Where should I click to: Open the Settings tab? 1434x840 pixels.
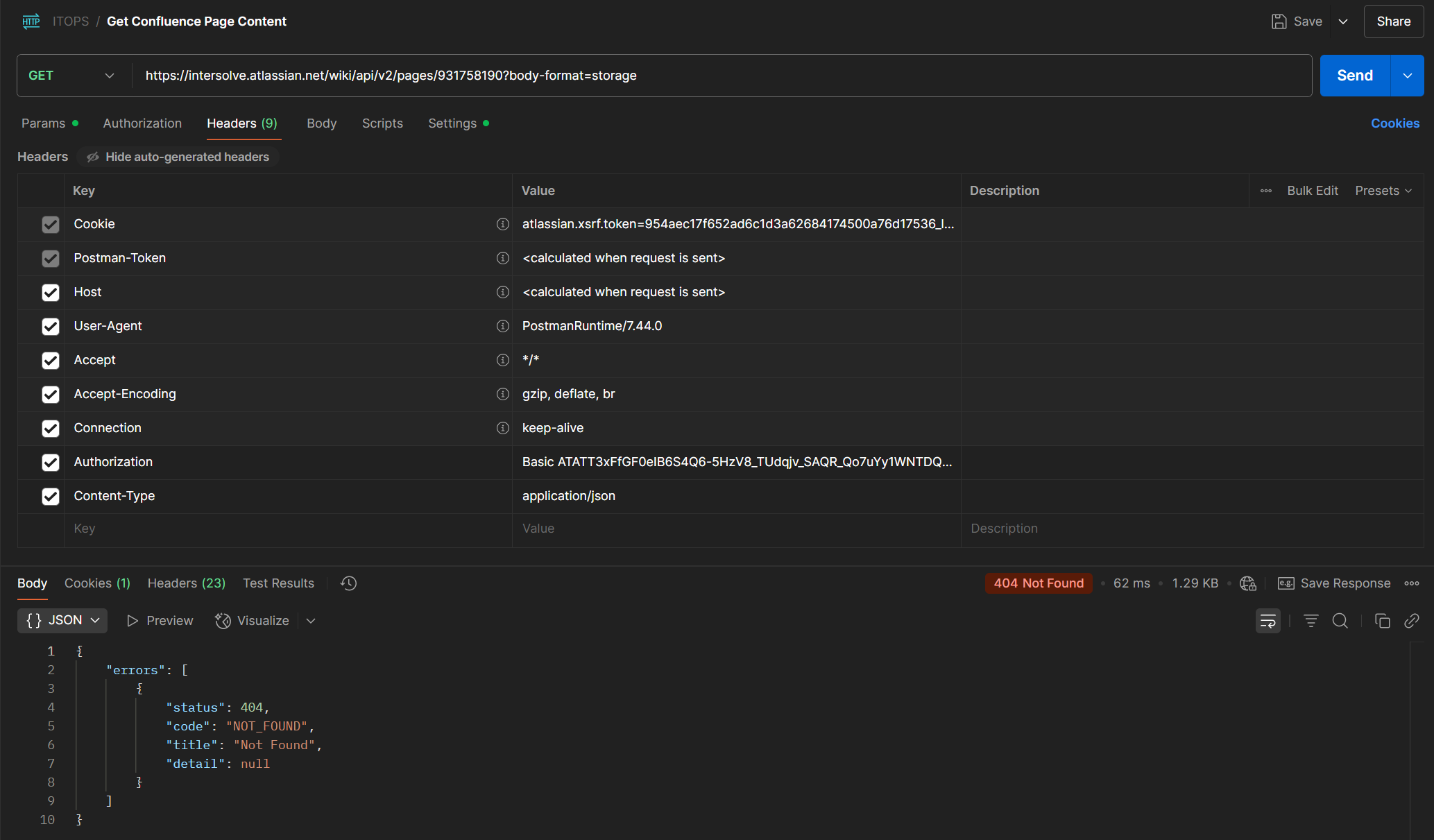pos(459,123)
